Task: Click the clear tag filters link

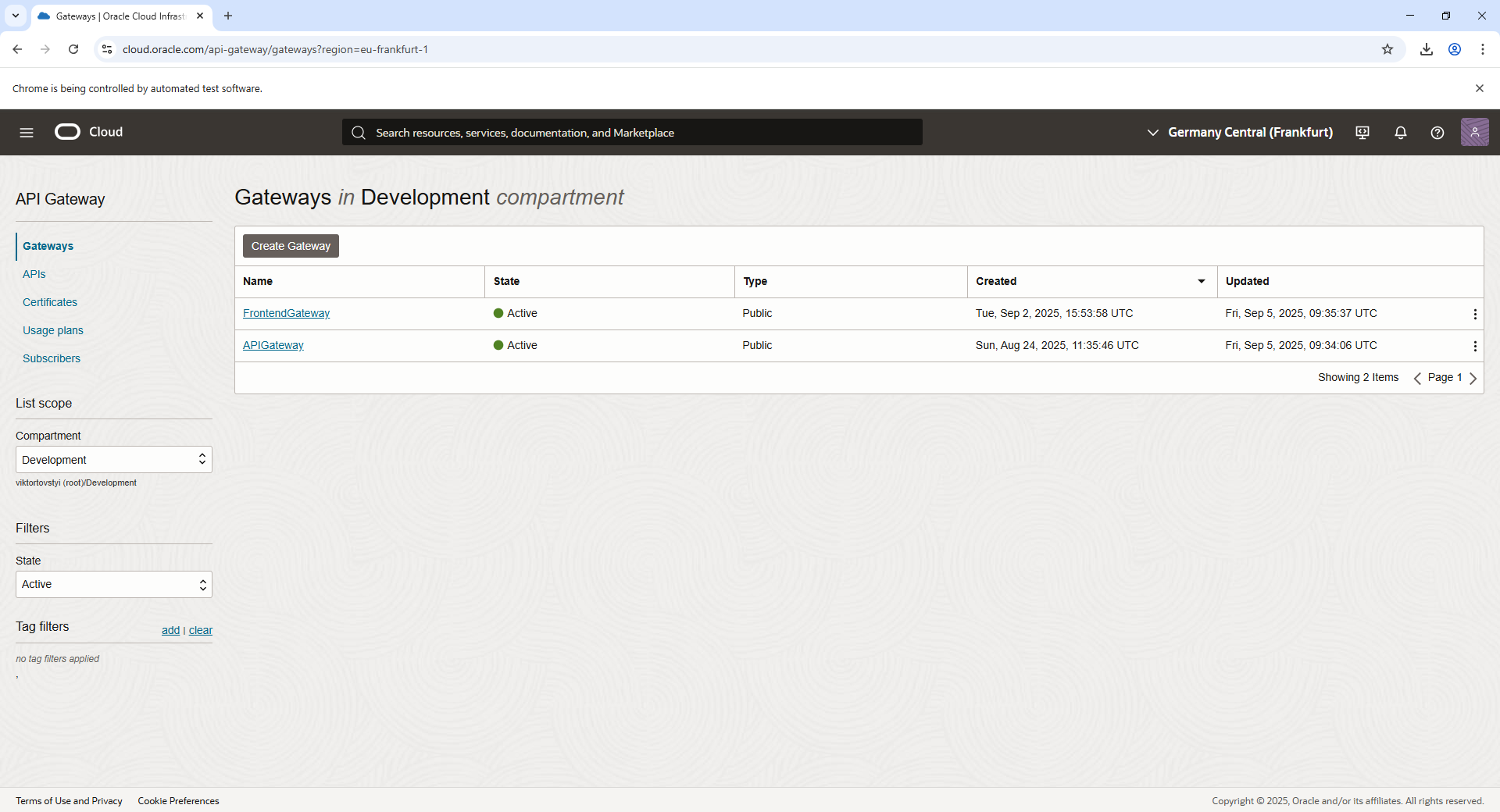Action: [x=201, y=630]
